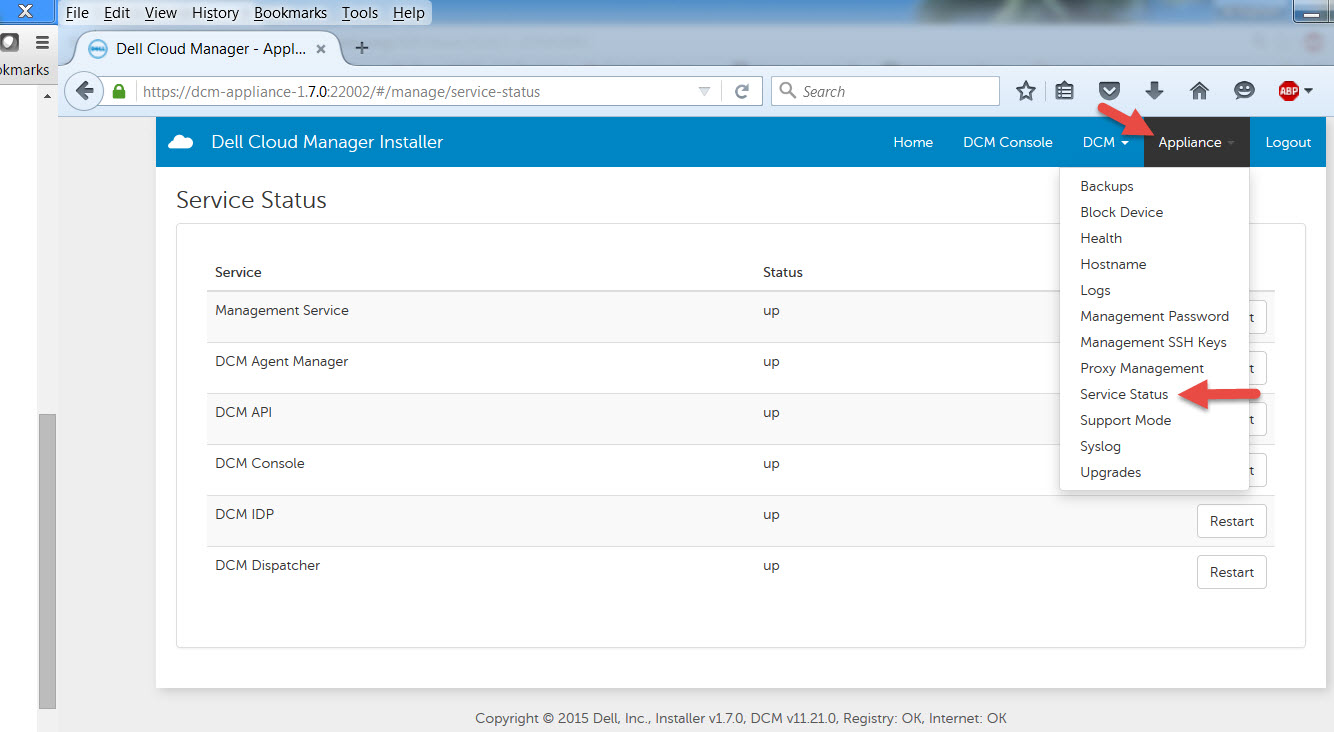Open the Bookmarks menu
This screenshot has height=732, width=1334.
pyautogui.click(x=290, y=13)
